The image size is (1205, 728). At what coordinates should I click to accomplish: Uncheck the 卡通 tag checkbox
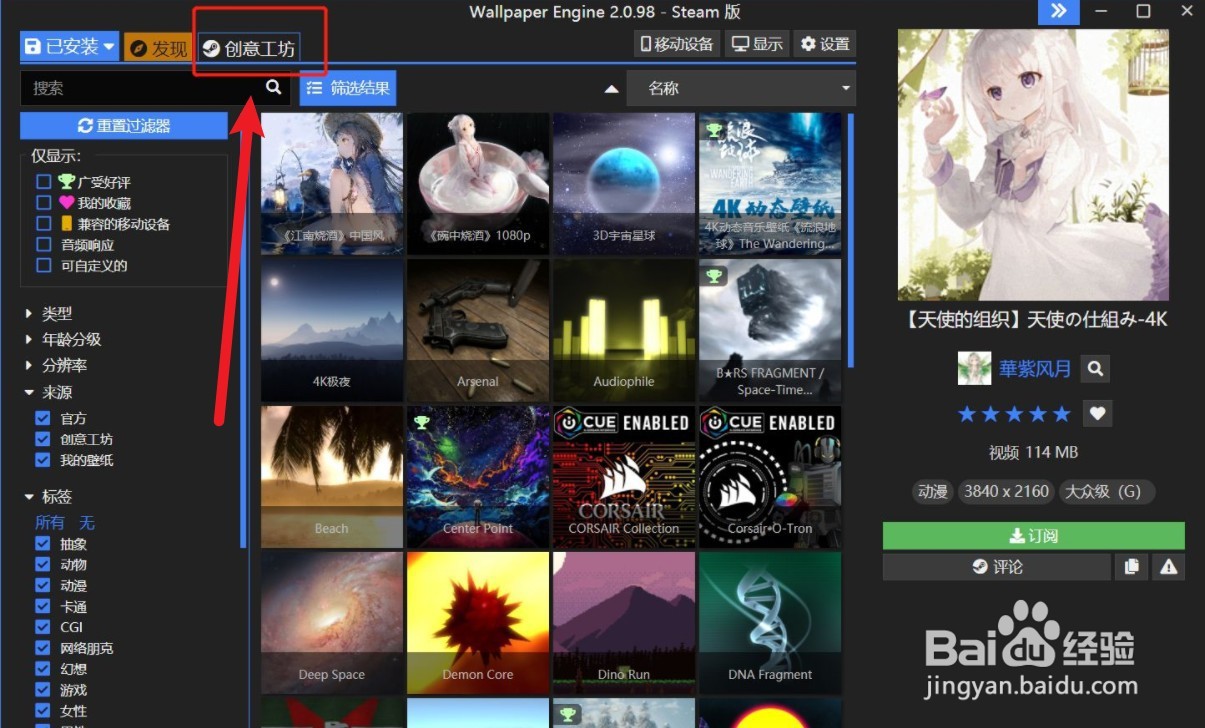pyautogui.click(x=43, y=606)
